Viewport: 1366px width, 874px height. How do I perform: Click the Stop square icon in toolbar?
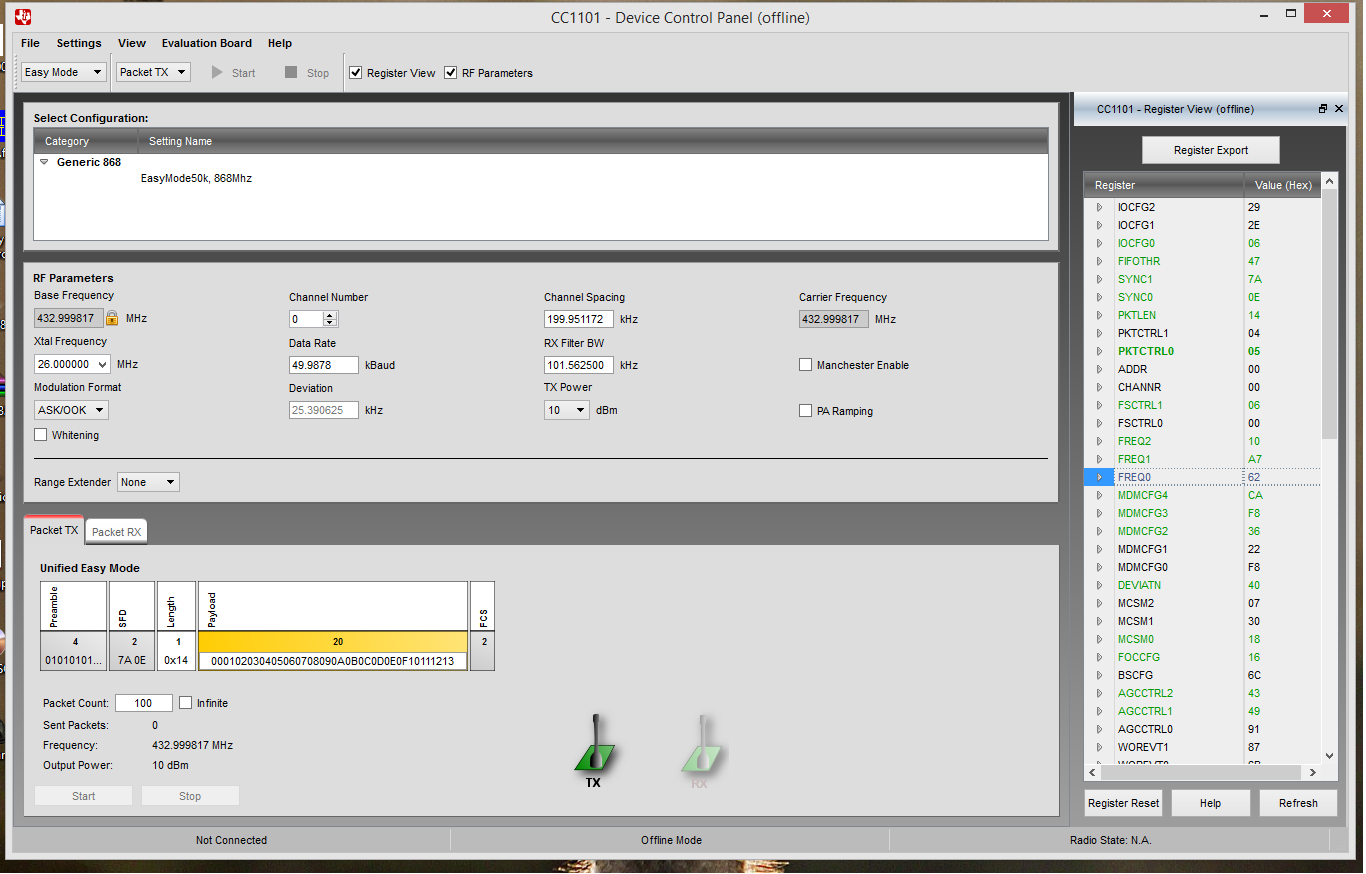pyautogui.click(x=291, y=73)
